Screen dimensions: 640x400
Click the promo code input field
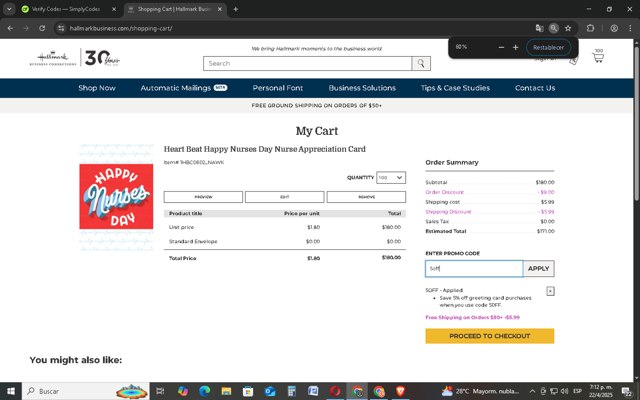pyautogui.click(x=474, y=269)
